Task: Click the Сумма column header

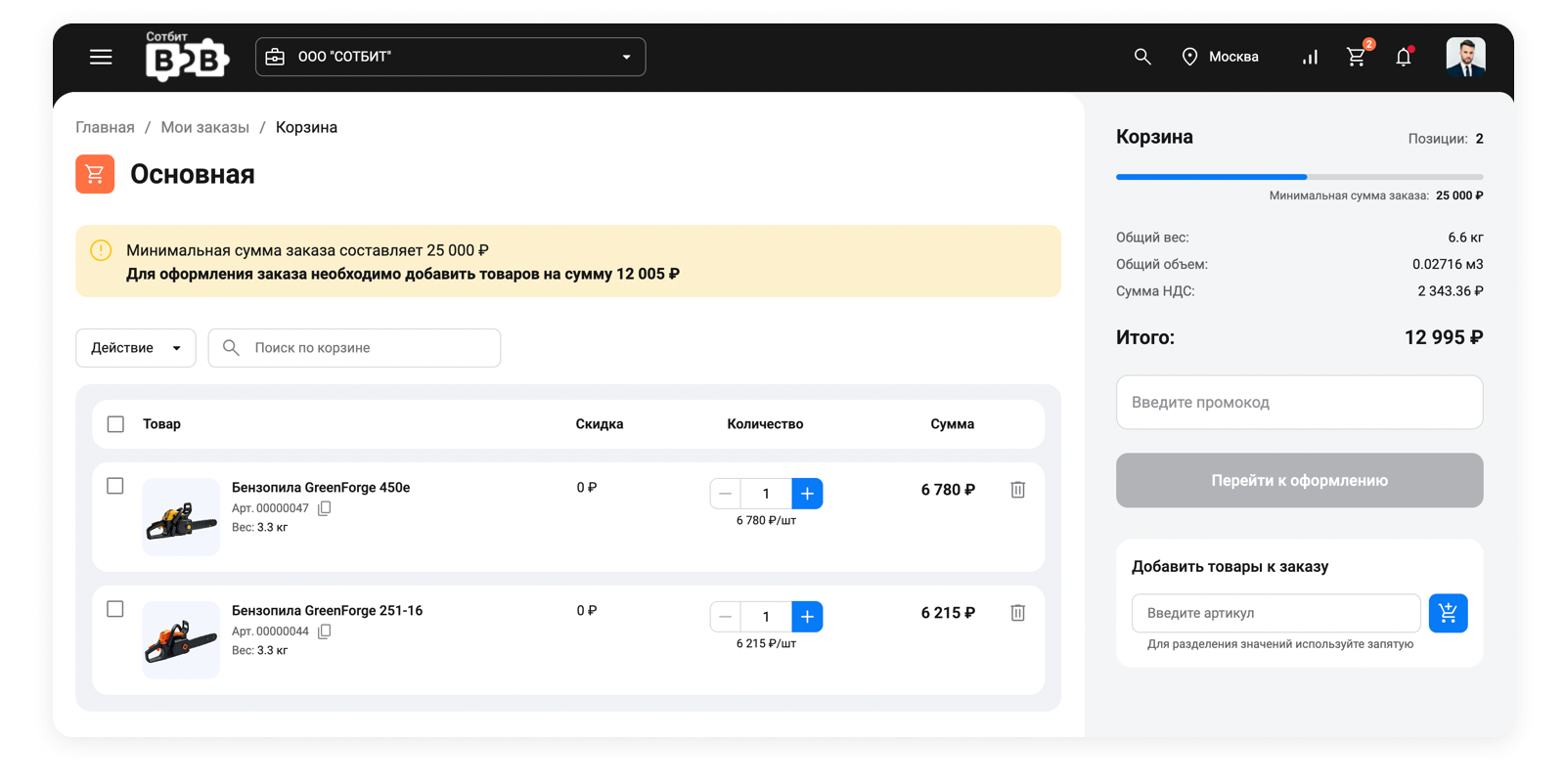Action: 953,424
